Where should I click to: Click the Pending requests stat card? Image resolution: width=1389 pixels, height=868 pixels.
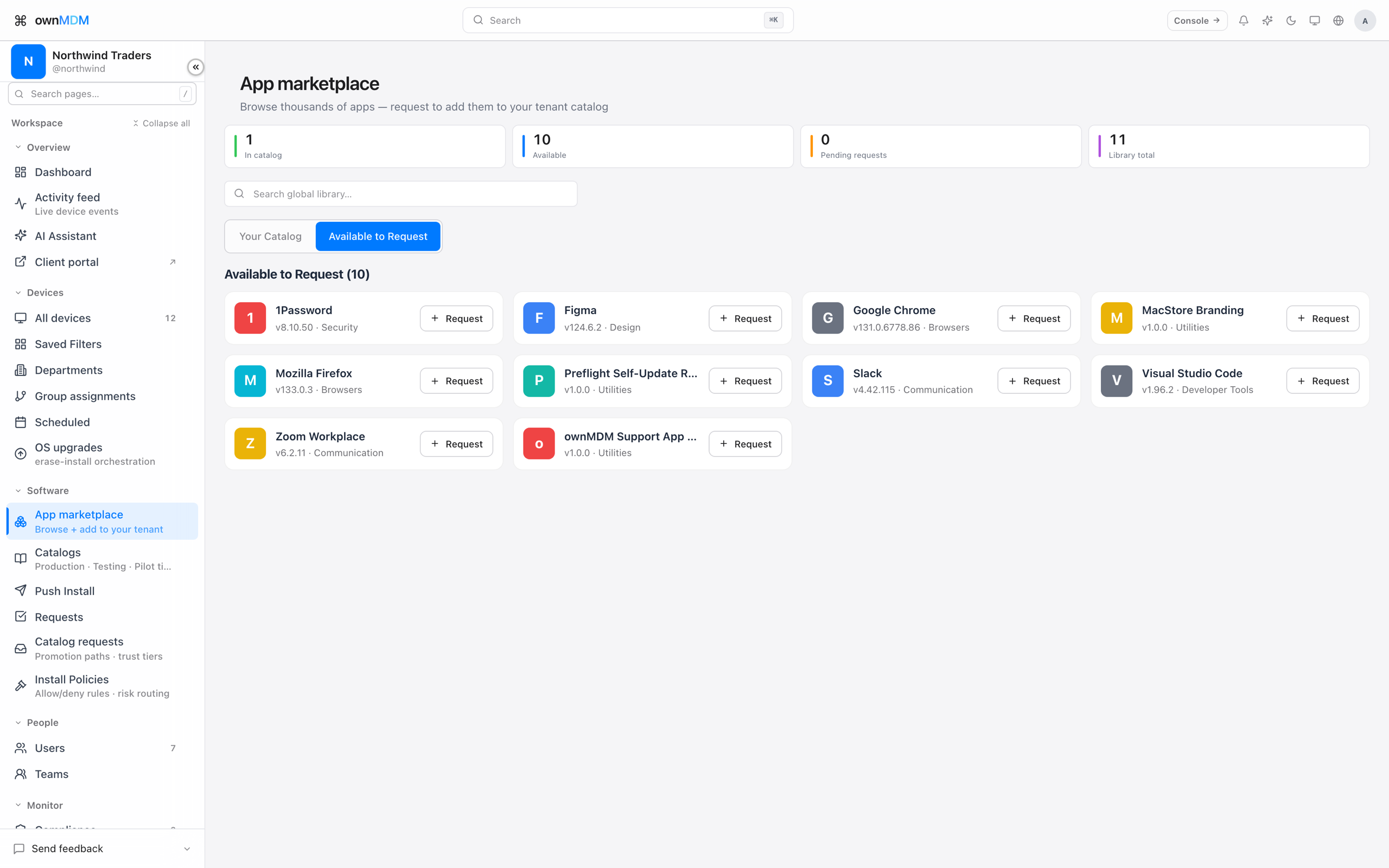pos(941,146)
